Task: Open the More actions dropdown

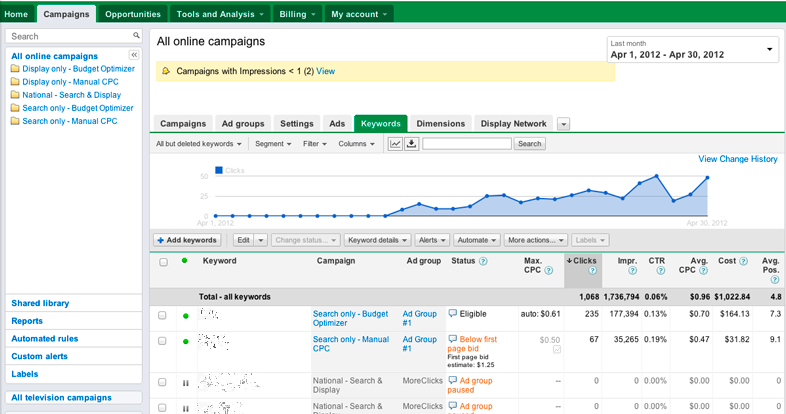Action: click(x=536, y=240)
